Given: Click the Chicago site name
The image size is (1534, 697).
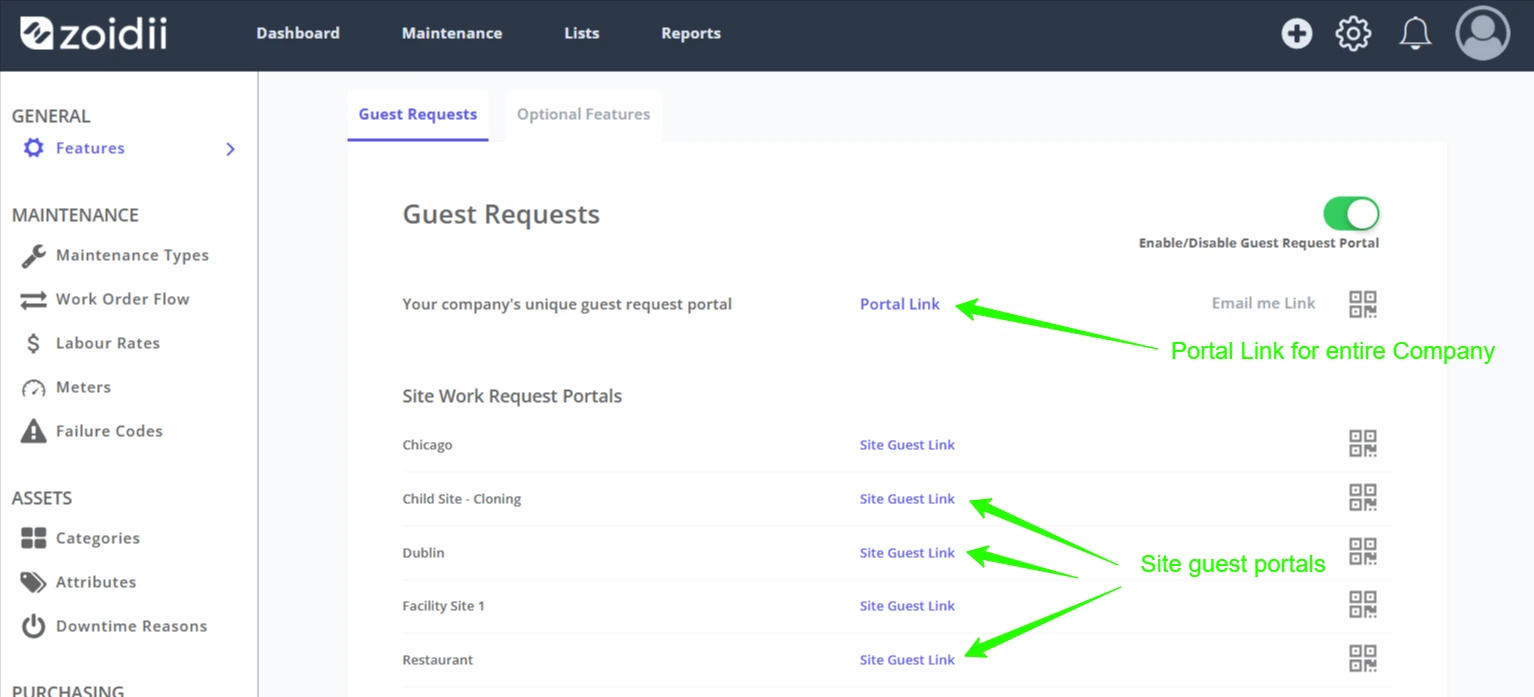Looking at the screenshot, I should pos(427,445).
